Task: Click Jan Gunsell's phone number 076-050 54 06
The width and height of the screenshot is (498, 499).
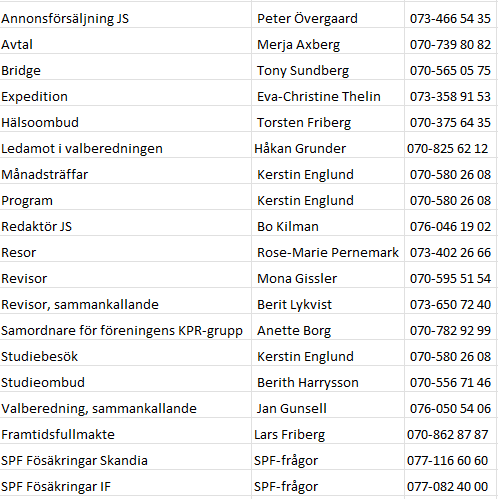Action: click(x=450, y=409)
